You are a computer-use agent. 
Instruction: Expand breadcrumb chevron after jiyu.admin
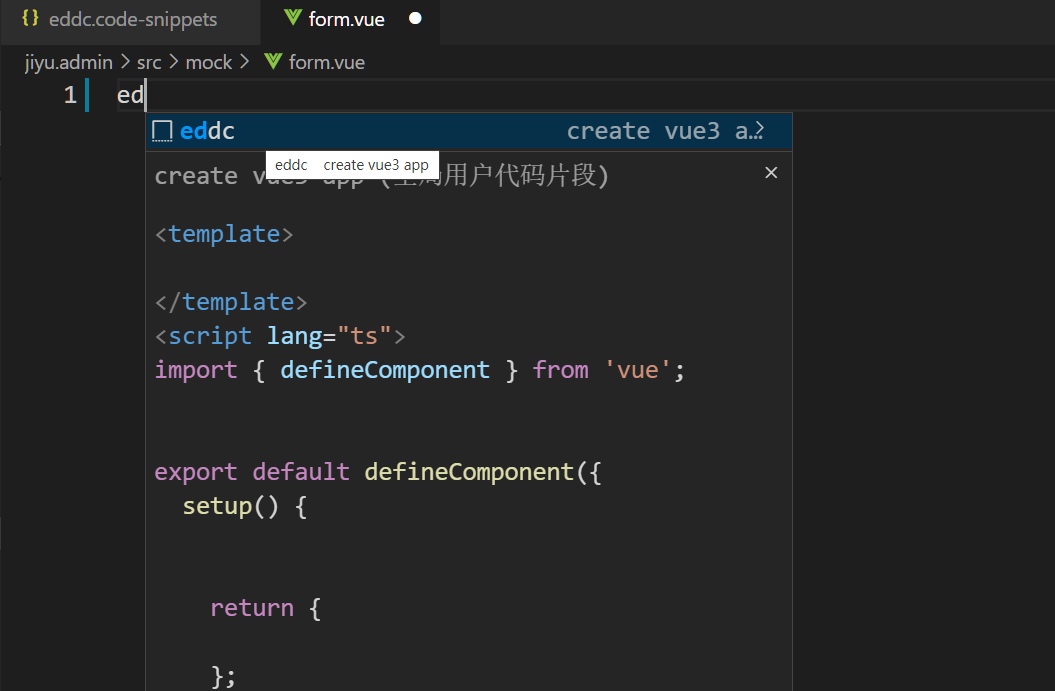pos(125,62)
